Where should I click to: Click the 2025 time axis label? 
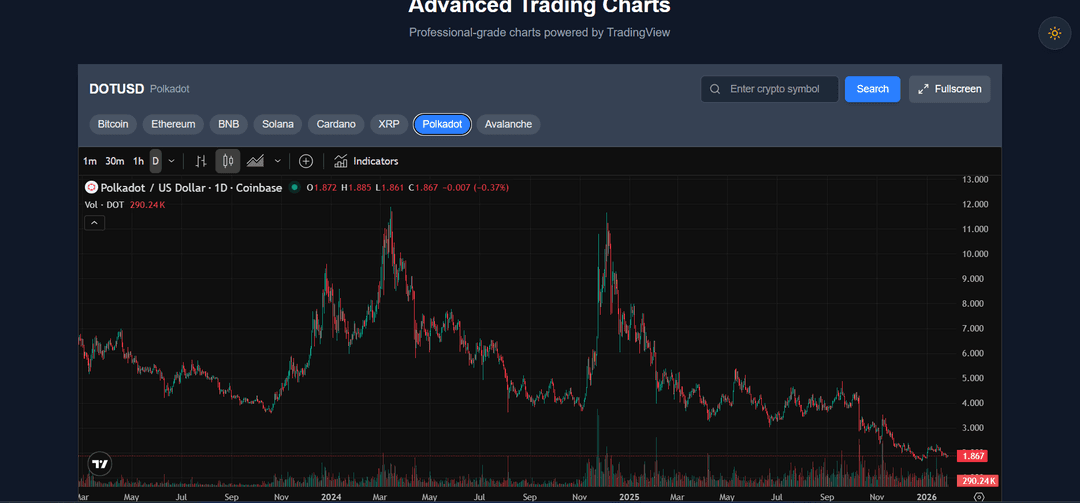point(630,497)
